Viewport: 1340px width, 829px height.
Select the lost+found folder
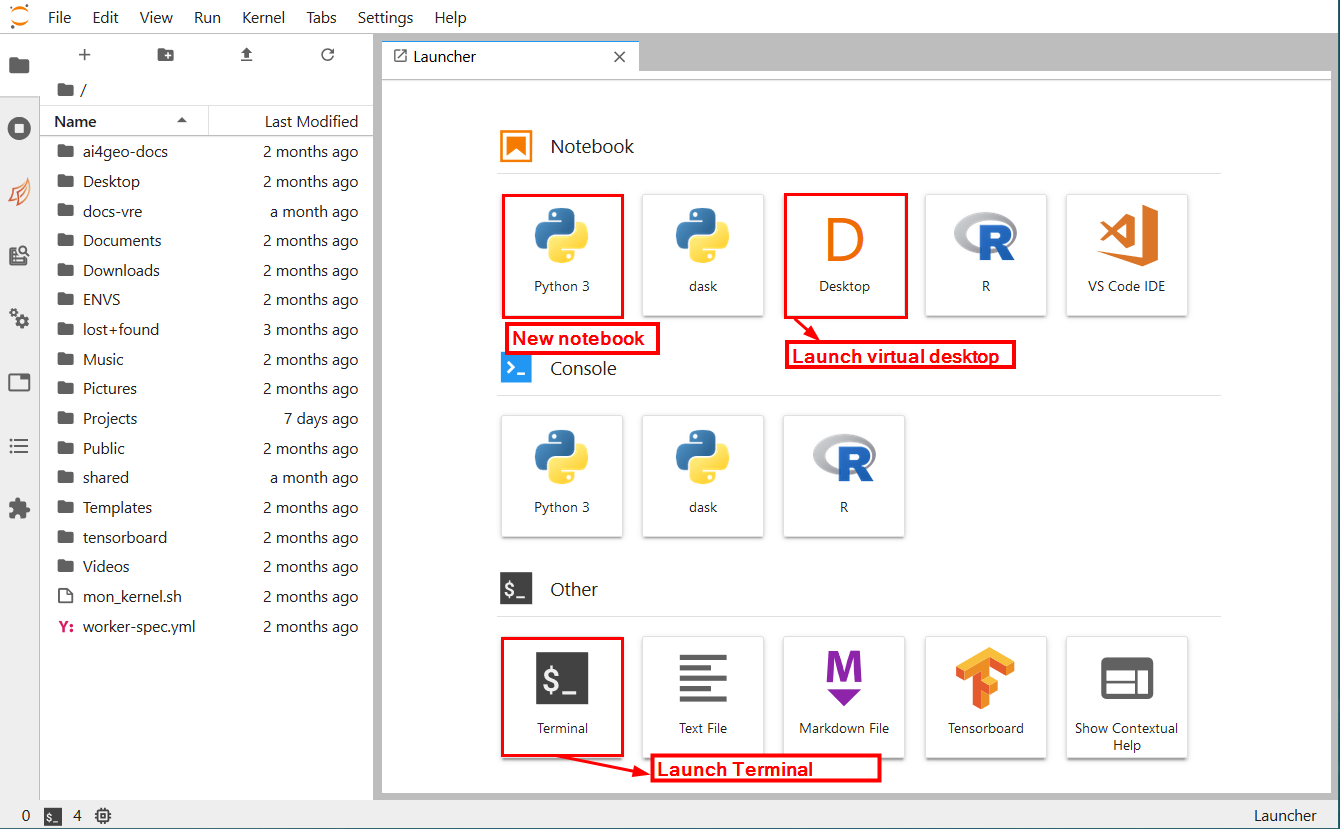[x=207, y=330]
